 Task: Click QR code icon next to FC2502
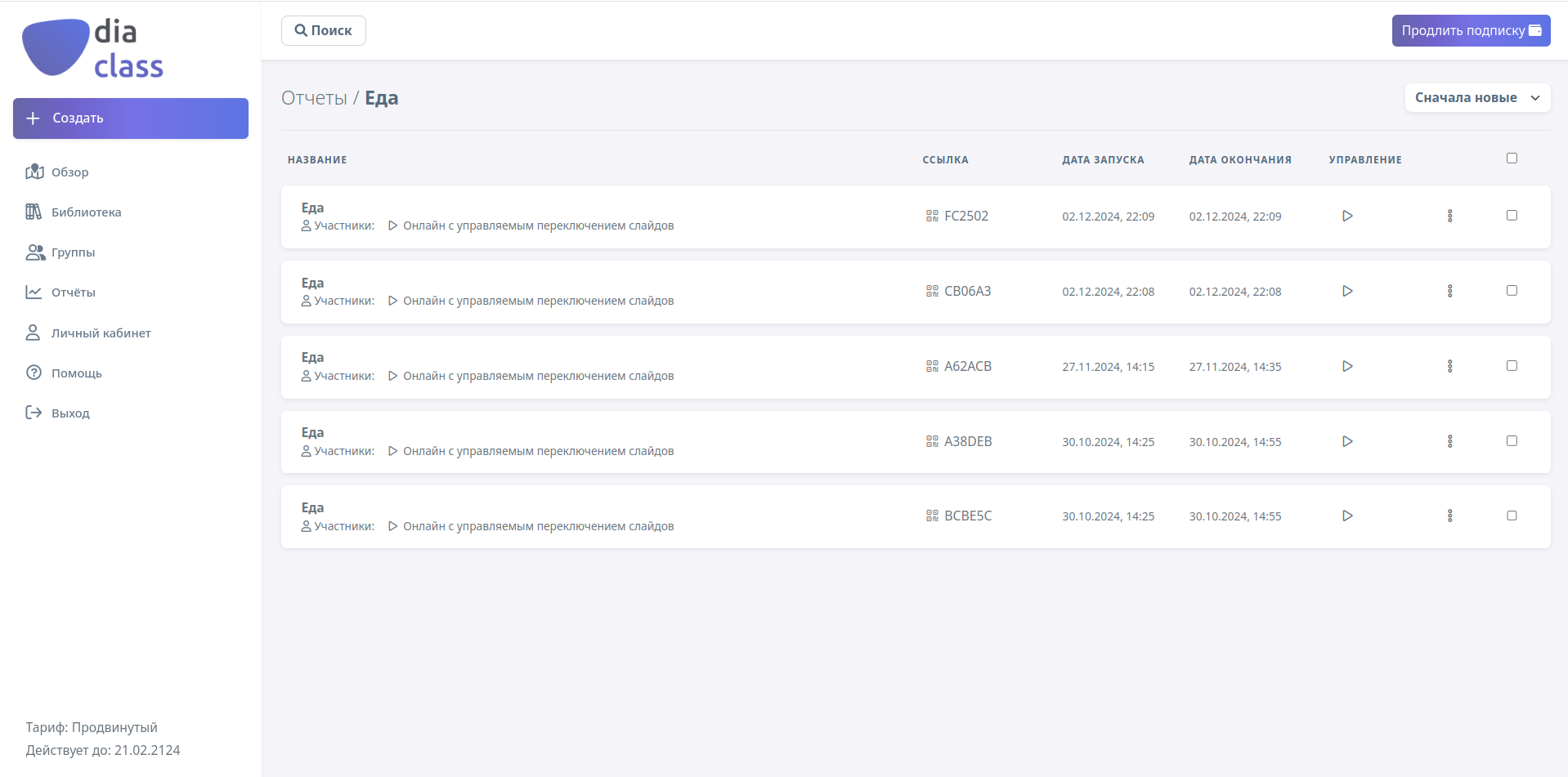[x=932, y=216]
